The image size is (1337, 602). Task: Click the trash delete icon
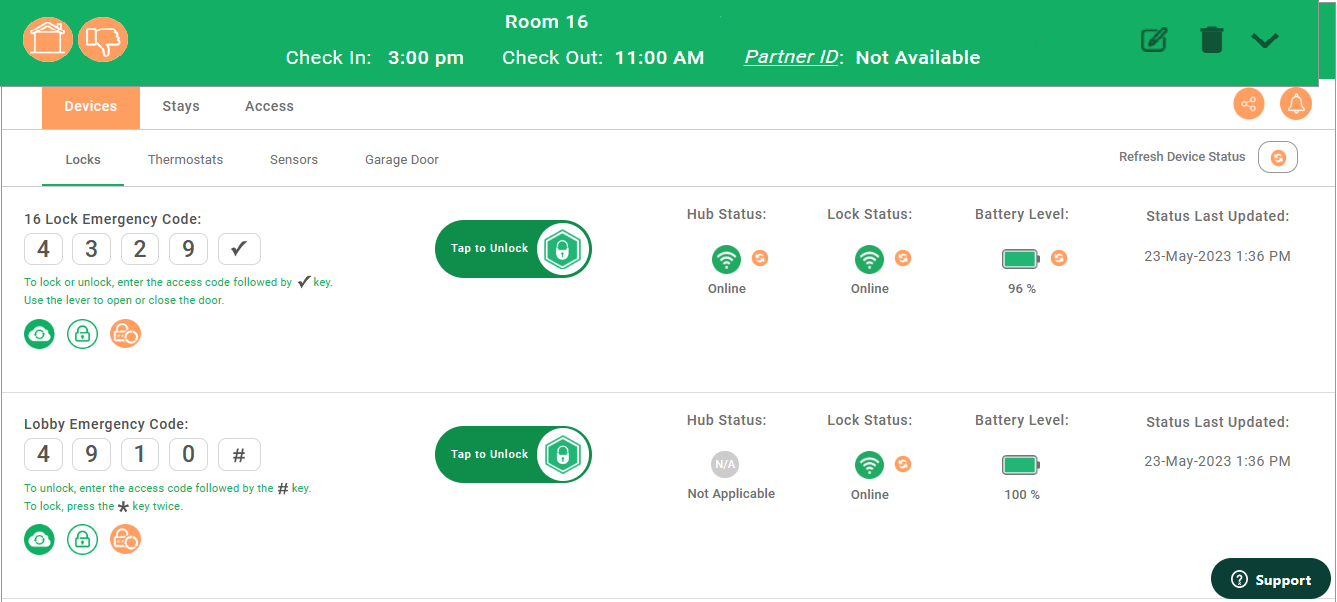[x=1211, y=41]
